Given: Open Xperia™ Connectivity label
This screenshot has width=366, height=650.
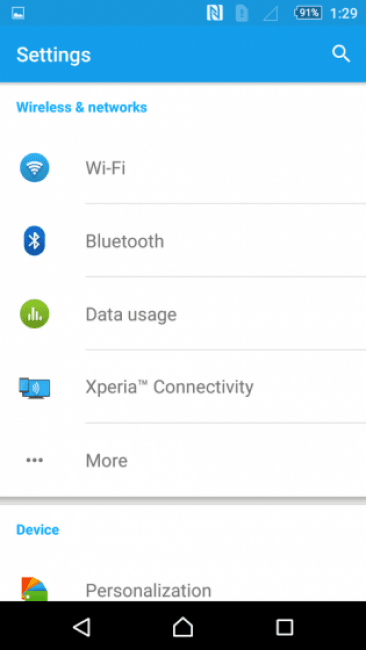Looking at the screenshot, I should pos(169,387).
